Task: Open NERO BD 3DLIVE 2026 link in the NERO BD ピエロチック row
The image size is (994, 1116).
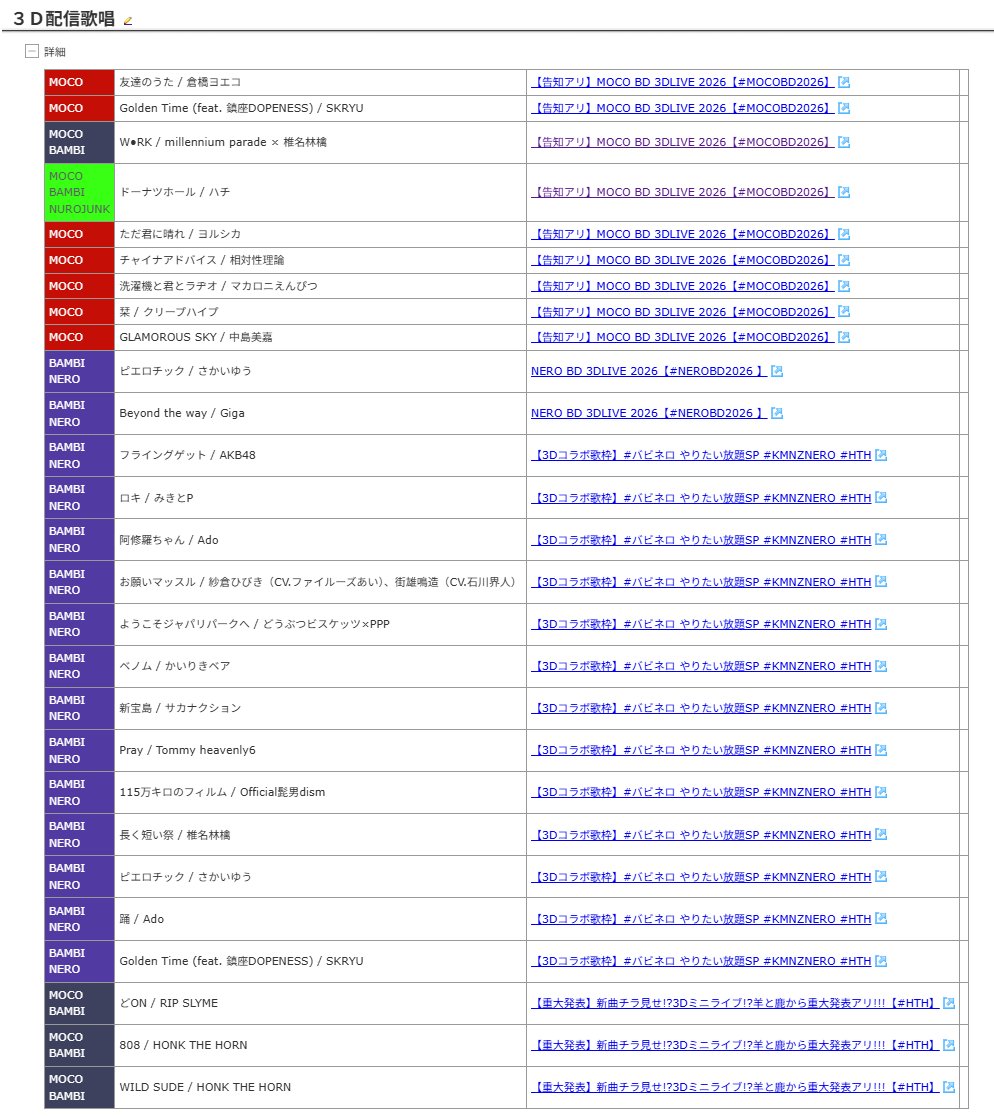Action: [x=649, y=371]
